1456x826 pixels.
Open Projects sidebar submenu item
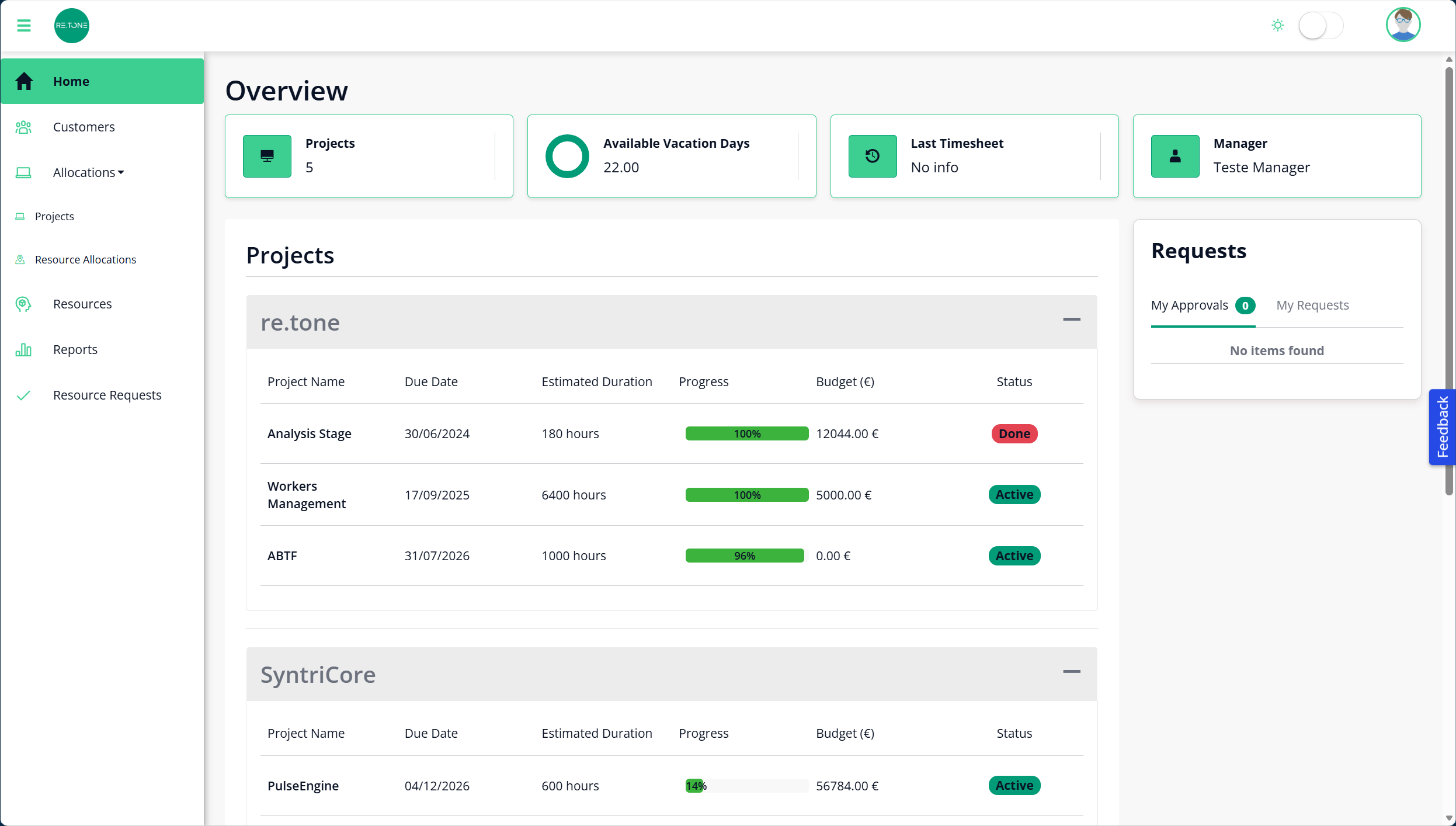[54, 216]
